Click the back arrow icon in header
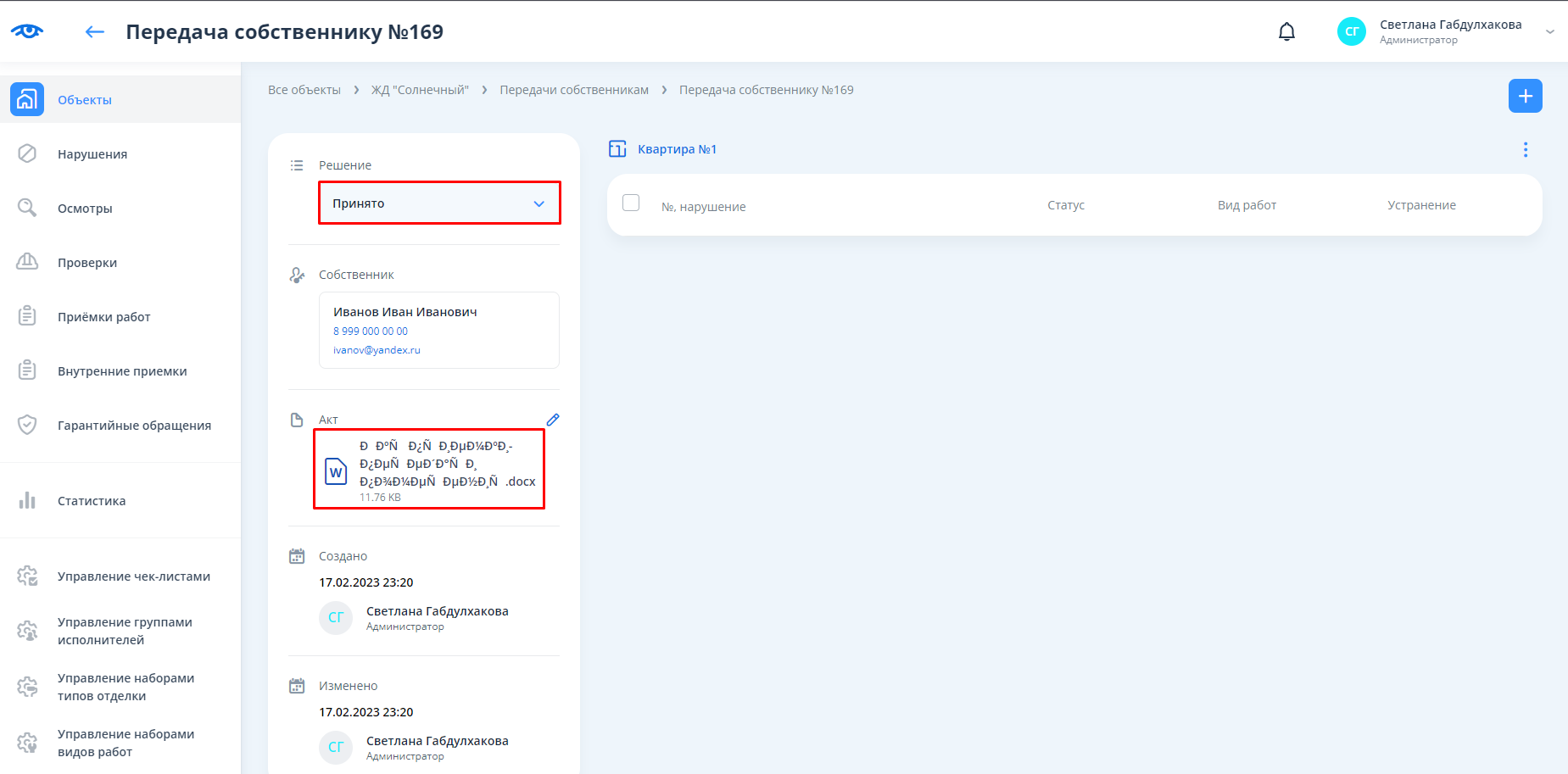The width and height of the screenshot is (1568, 774). pyautogui.click(x=94, y=32)
